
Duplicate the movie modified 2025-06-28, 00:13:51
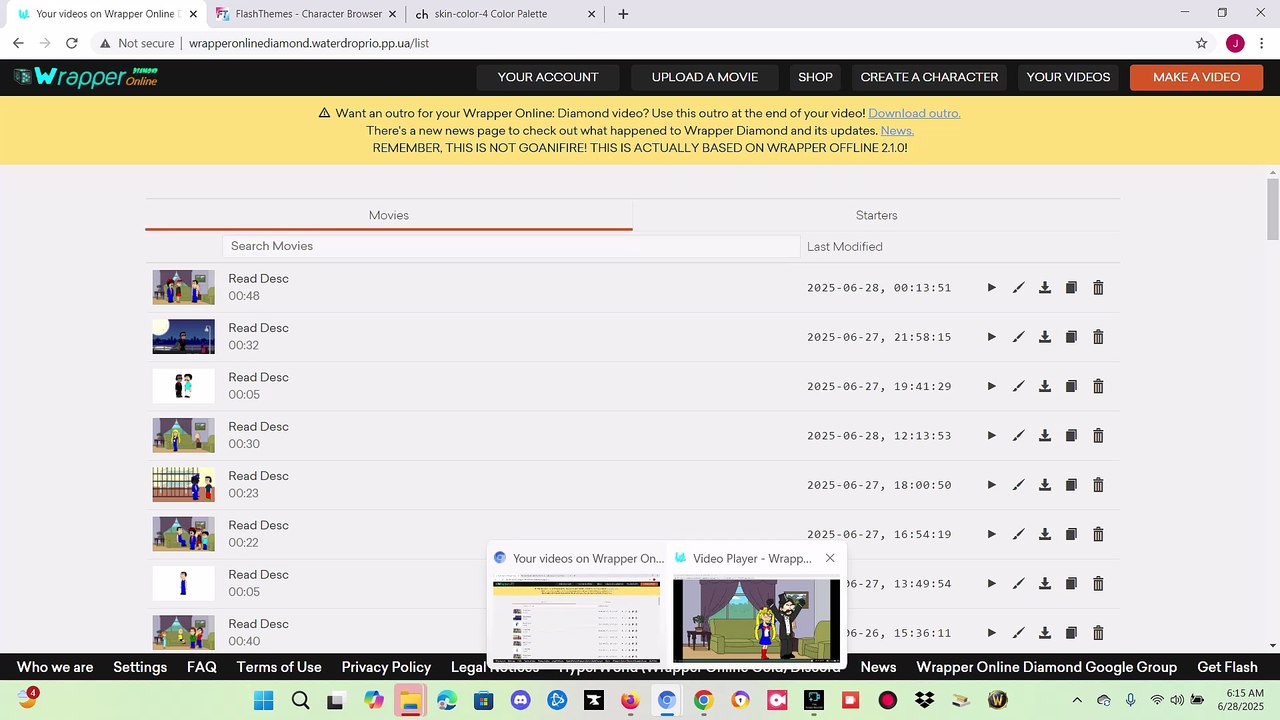(1071, 288)
